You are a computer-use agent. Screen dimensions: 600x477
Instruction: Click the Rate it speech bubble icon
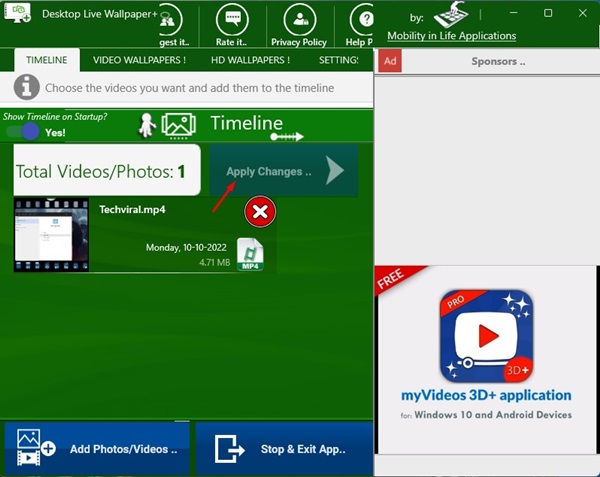coord(232,19)
